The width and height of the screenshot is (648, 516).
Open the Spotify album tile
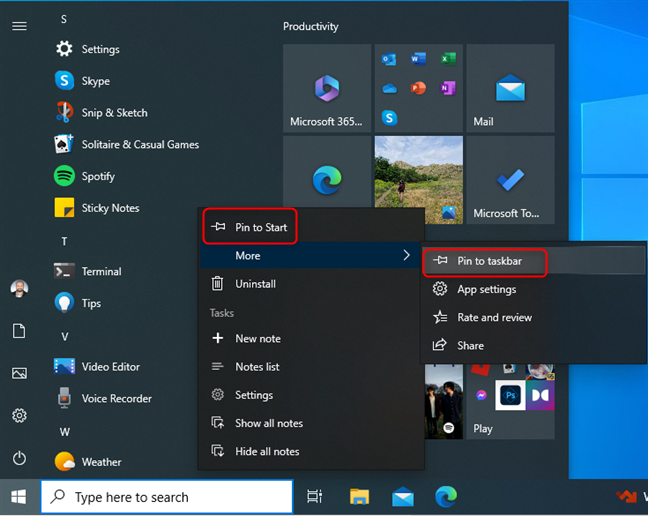click(x=443, y=402)
